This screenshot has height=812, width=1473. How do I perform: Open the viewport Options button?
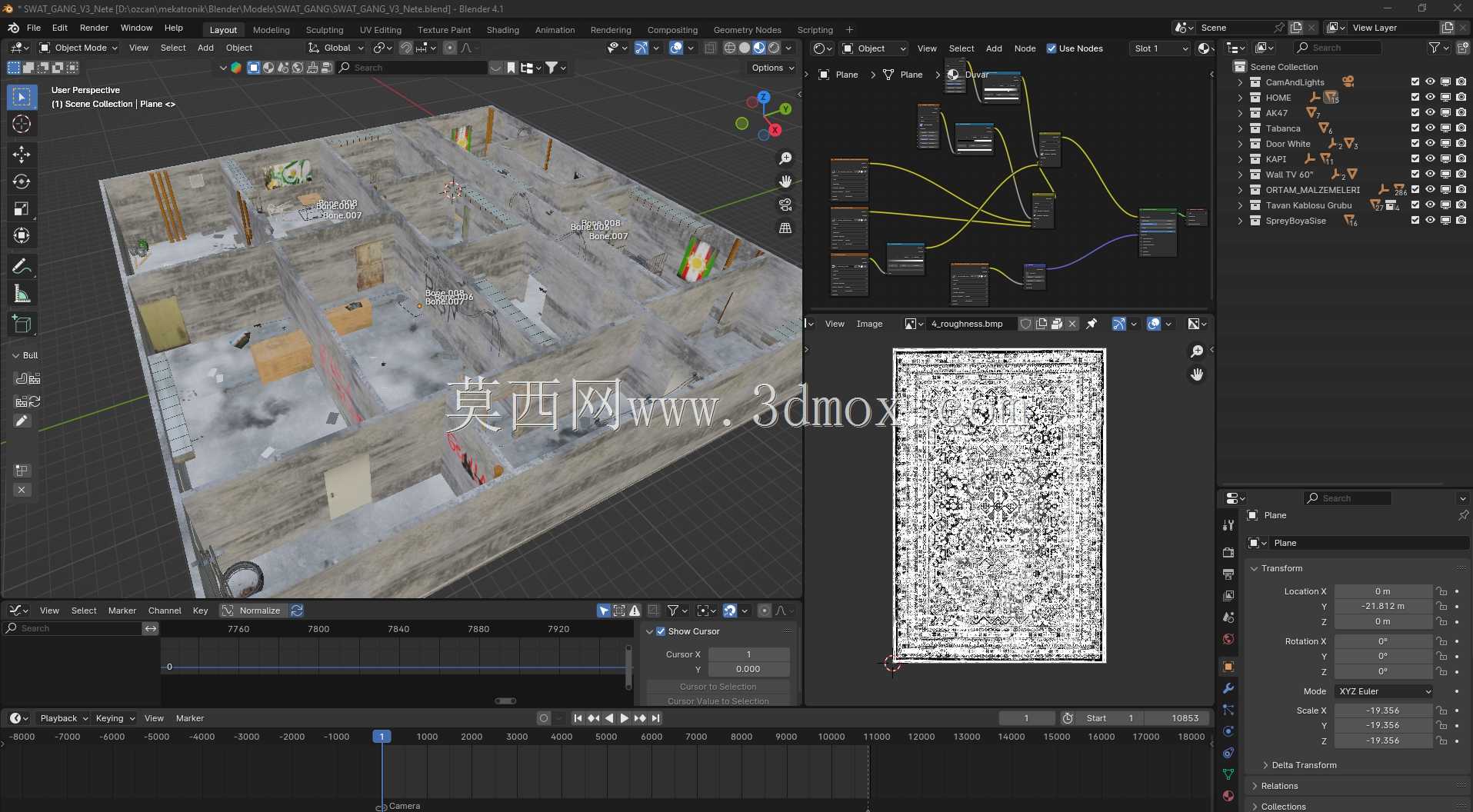(773, 68)
